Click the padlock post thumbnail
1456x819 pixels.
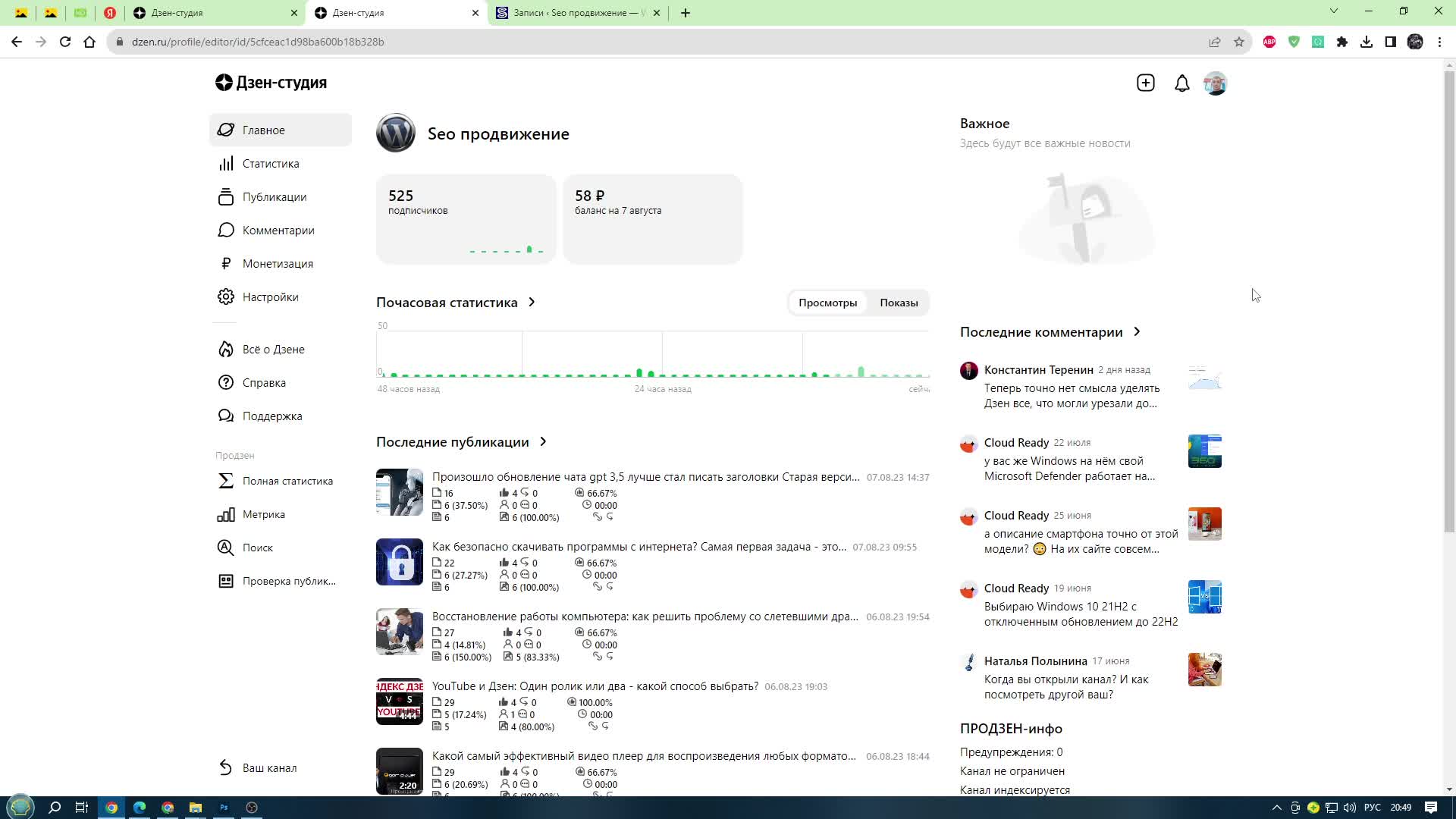400,562
